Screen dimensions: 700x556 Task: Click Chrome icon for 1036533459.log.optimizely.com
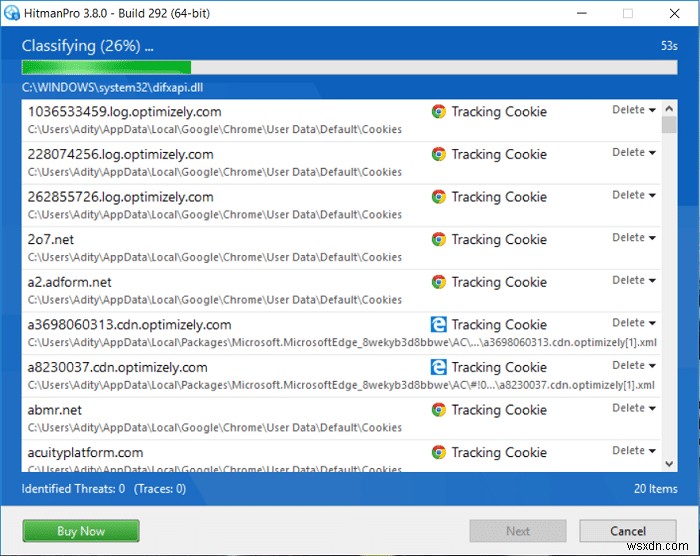[x=438, y=111]
